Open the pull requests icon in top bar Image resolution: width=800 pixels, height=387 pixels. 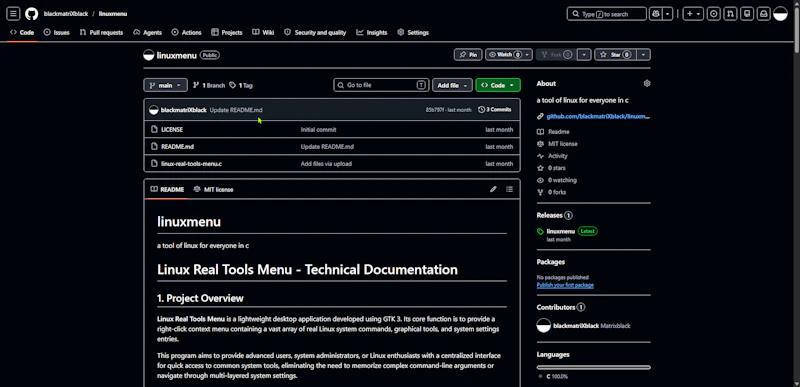(x=731, y=14)
